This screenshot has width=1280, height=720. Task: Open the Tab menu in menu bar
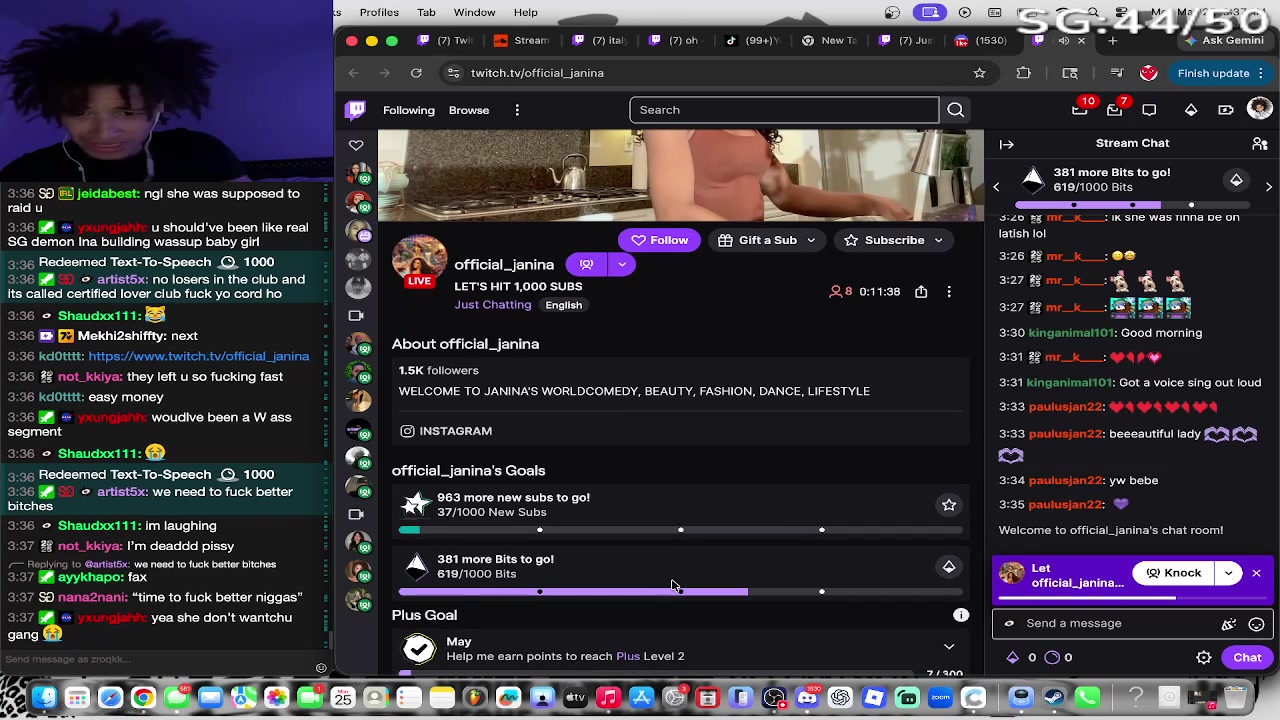pyautogui.click(x=426, y=12)
